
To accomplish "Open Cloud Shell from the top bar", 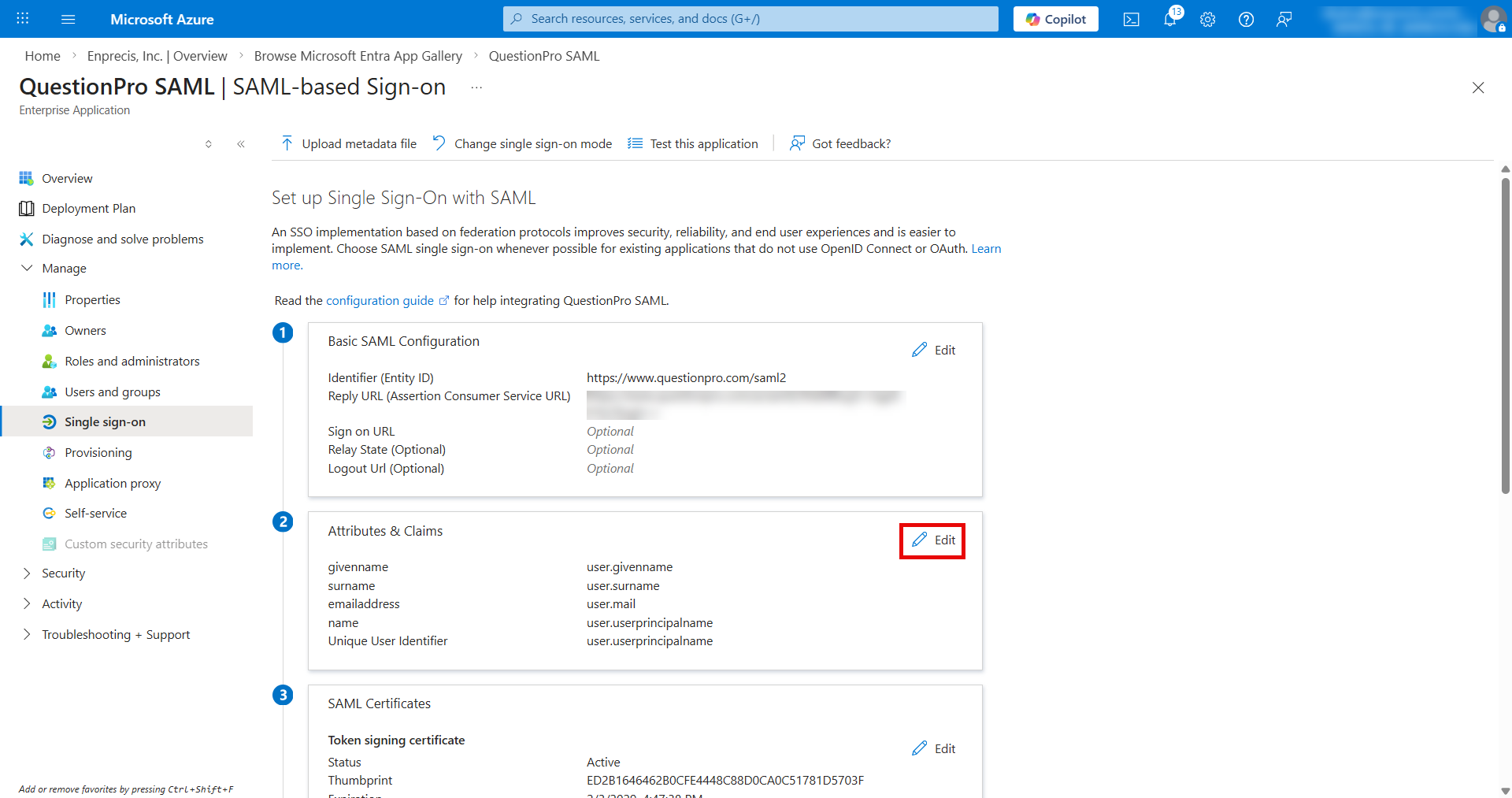I will tap(1131, 19).
